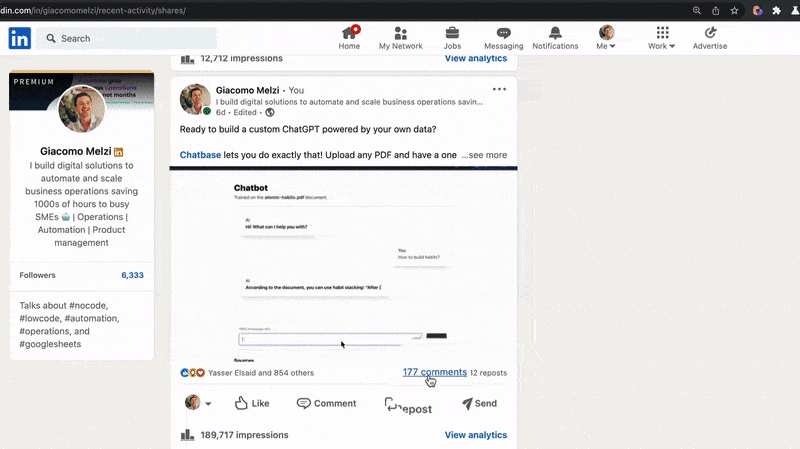Click the LinkedIn premium badge beside name

pos(118,152)
